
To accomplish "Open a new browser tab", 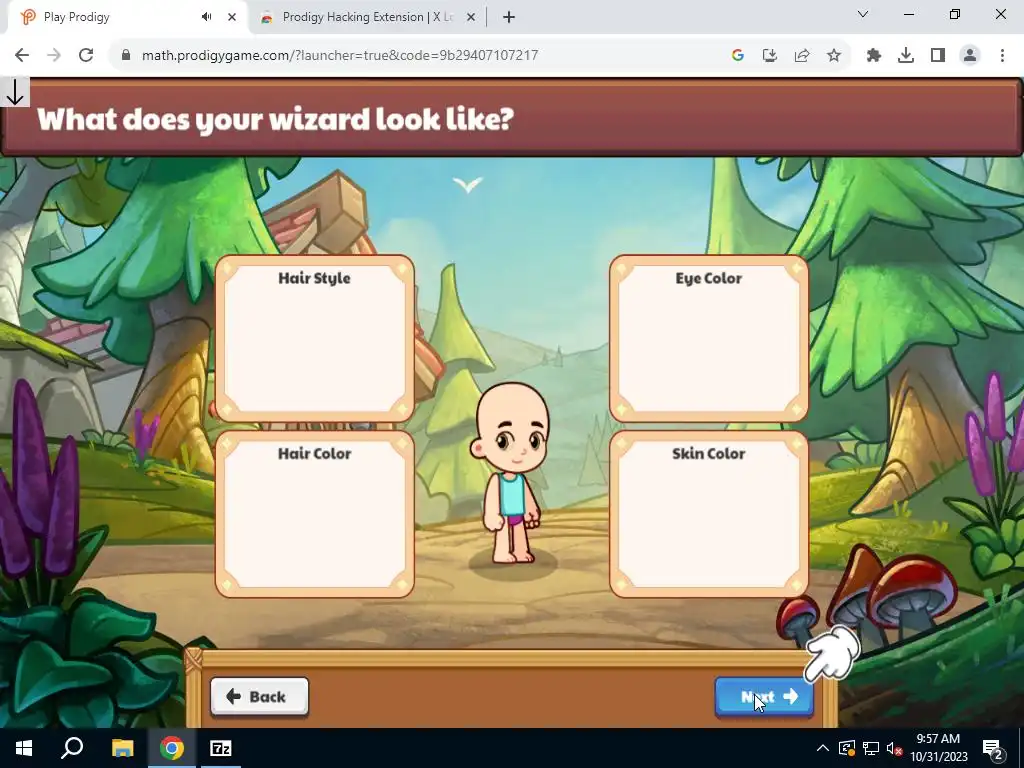I will click(x=509, y=17).
